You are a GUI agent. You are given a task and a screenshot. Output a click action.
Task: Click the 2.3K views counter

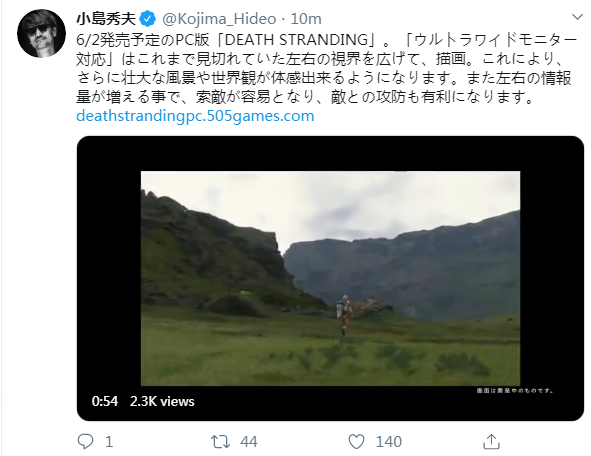(162, 401)
